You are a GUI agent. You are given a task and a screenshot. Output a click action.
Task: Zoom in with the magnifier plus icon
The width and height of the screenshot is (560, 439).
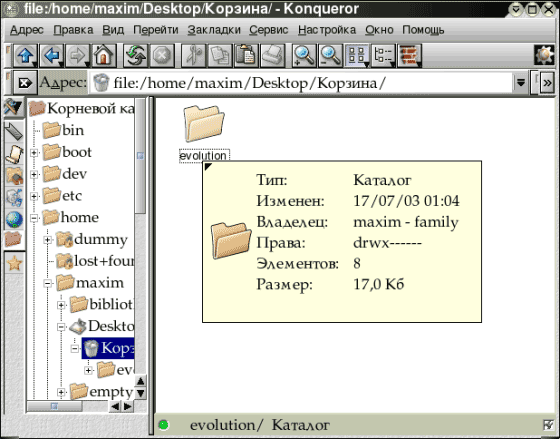click(x=304, y=56)
